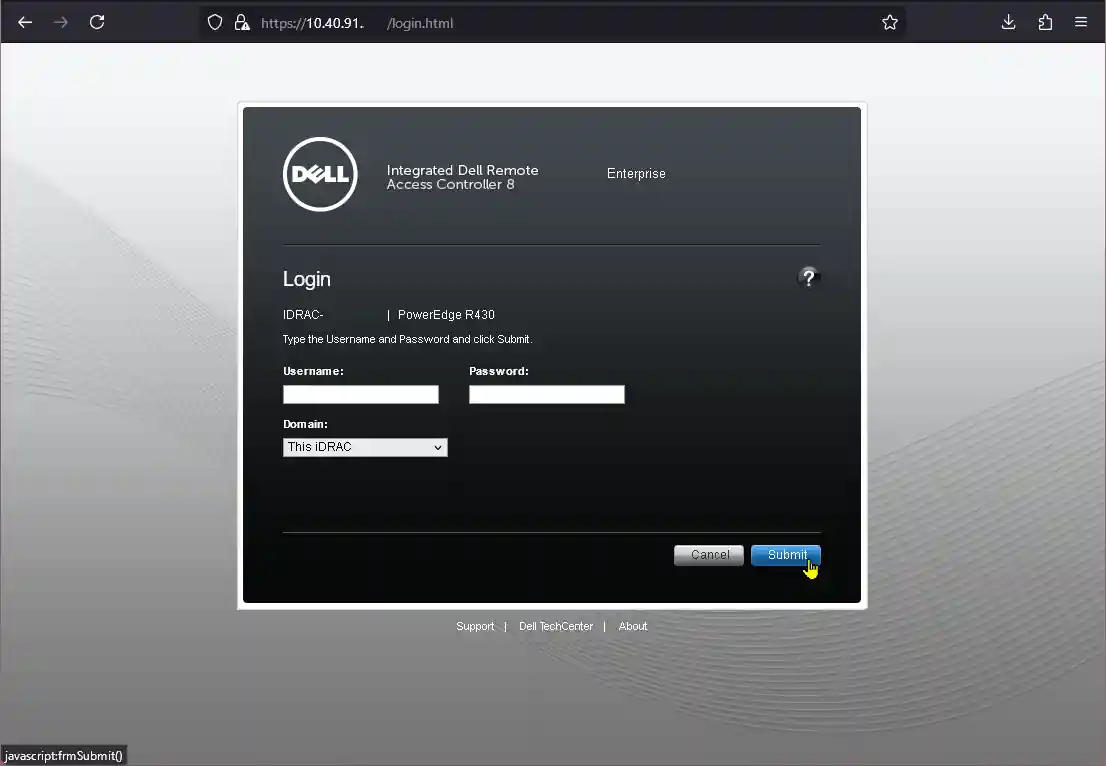Screen dimensions: 1106x766
Task: Open the Dell TechCenter link
Action: click(x=556, y=626)
